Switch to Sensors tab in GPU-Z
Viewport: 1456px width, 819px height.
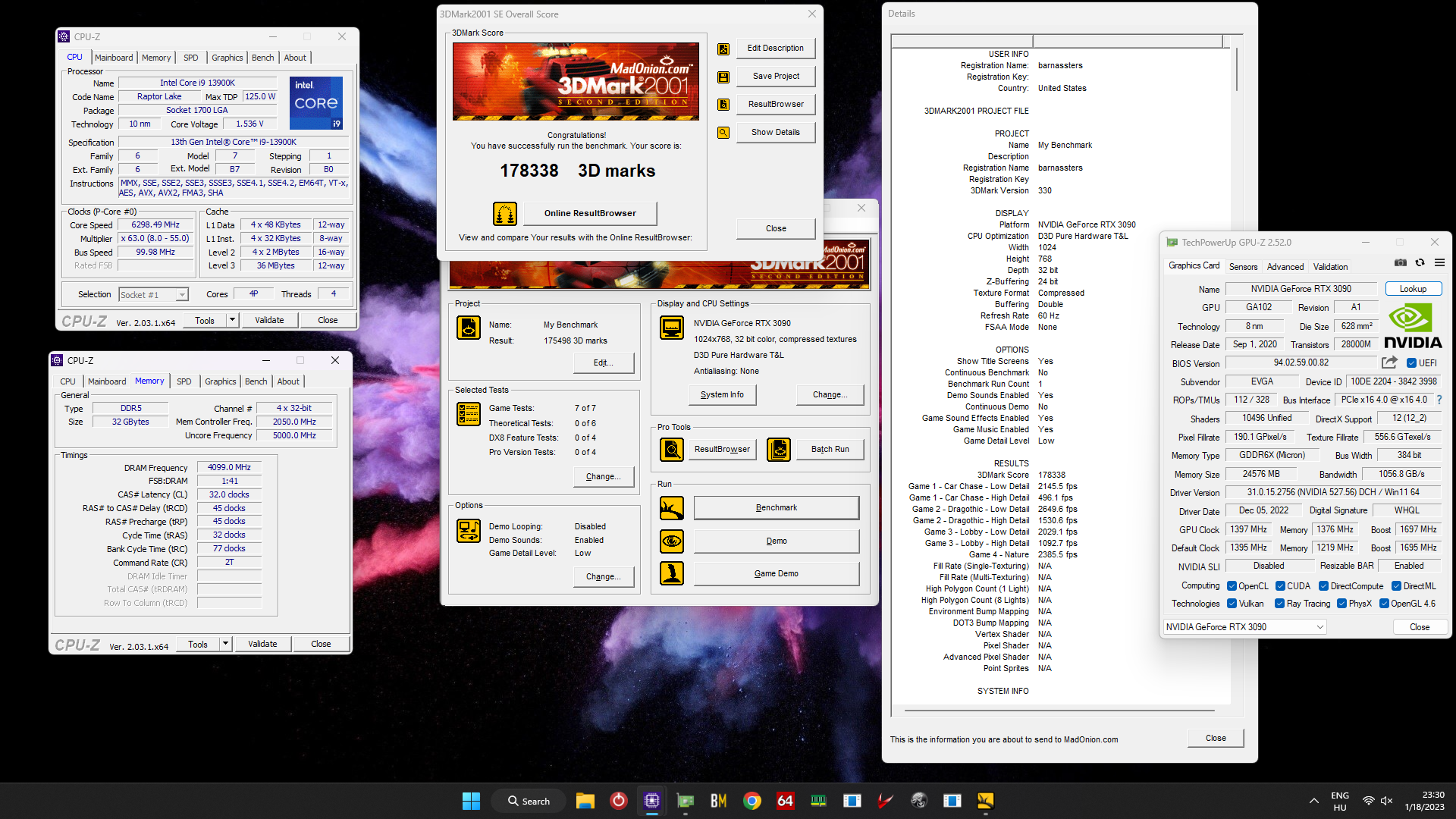click(1243, 267)
